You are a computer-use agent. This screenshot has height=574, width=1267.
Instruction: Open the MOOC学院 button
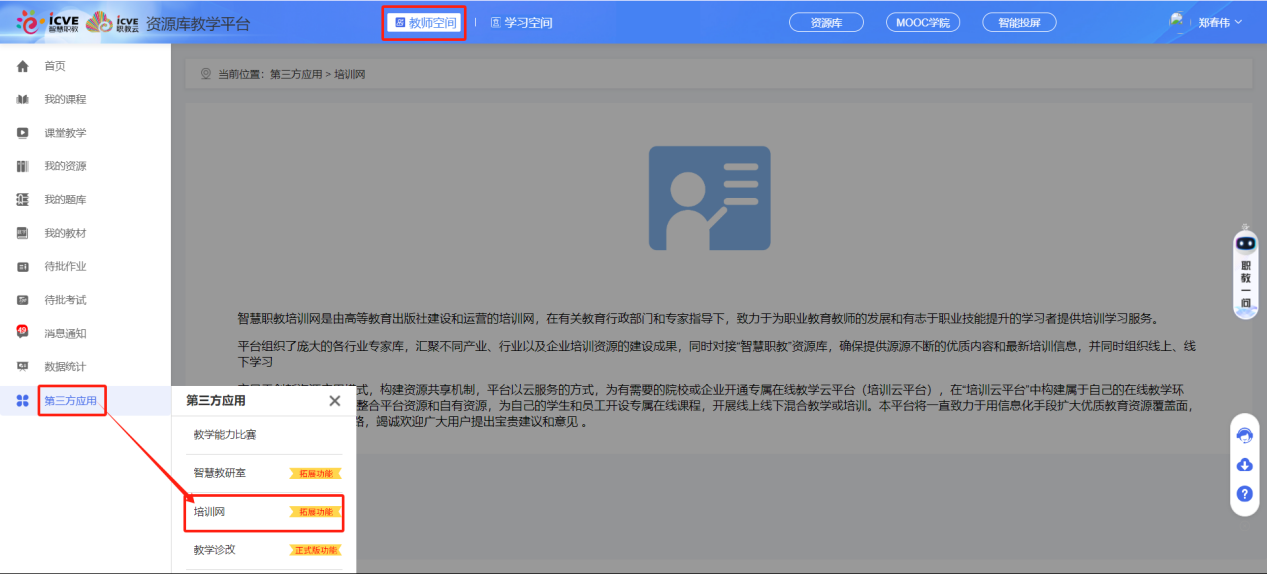923,22
